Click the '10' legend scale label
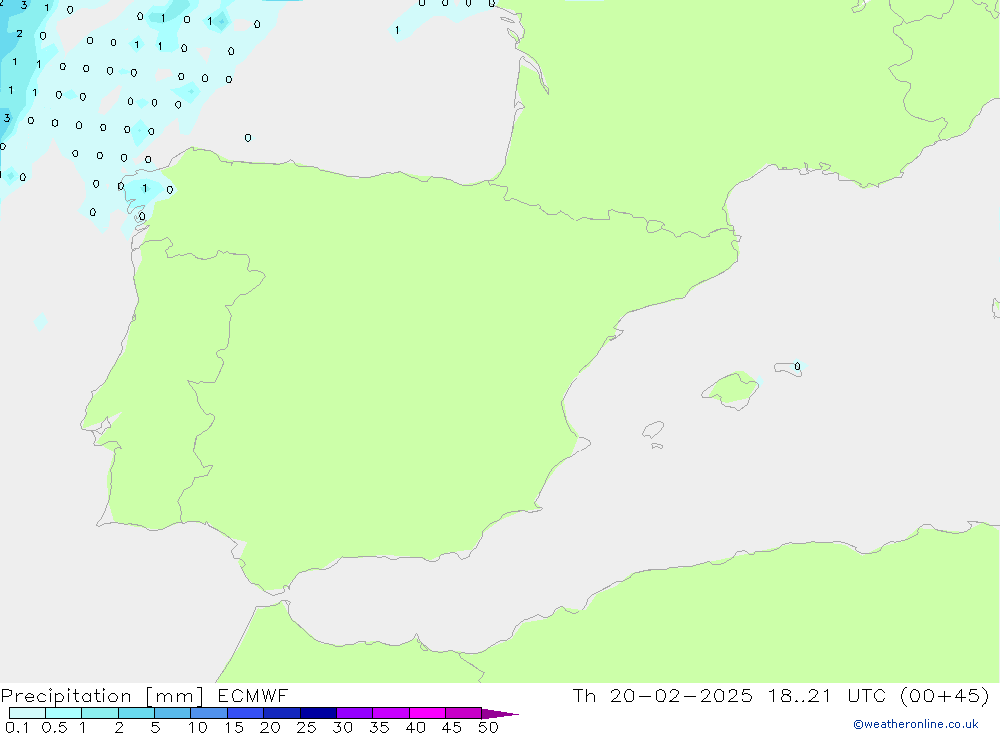Image resolution: width=1000 pixels, height=733 pixels. pos(198,727)
